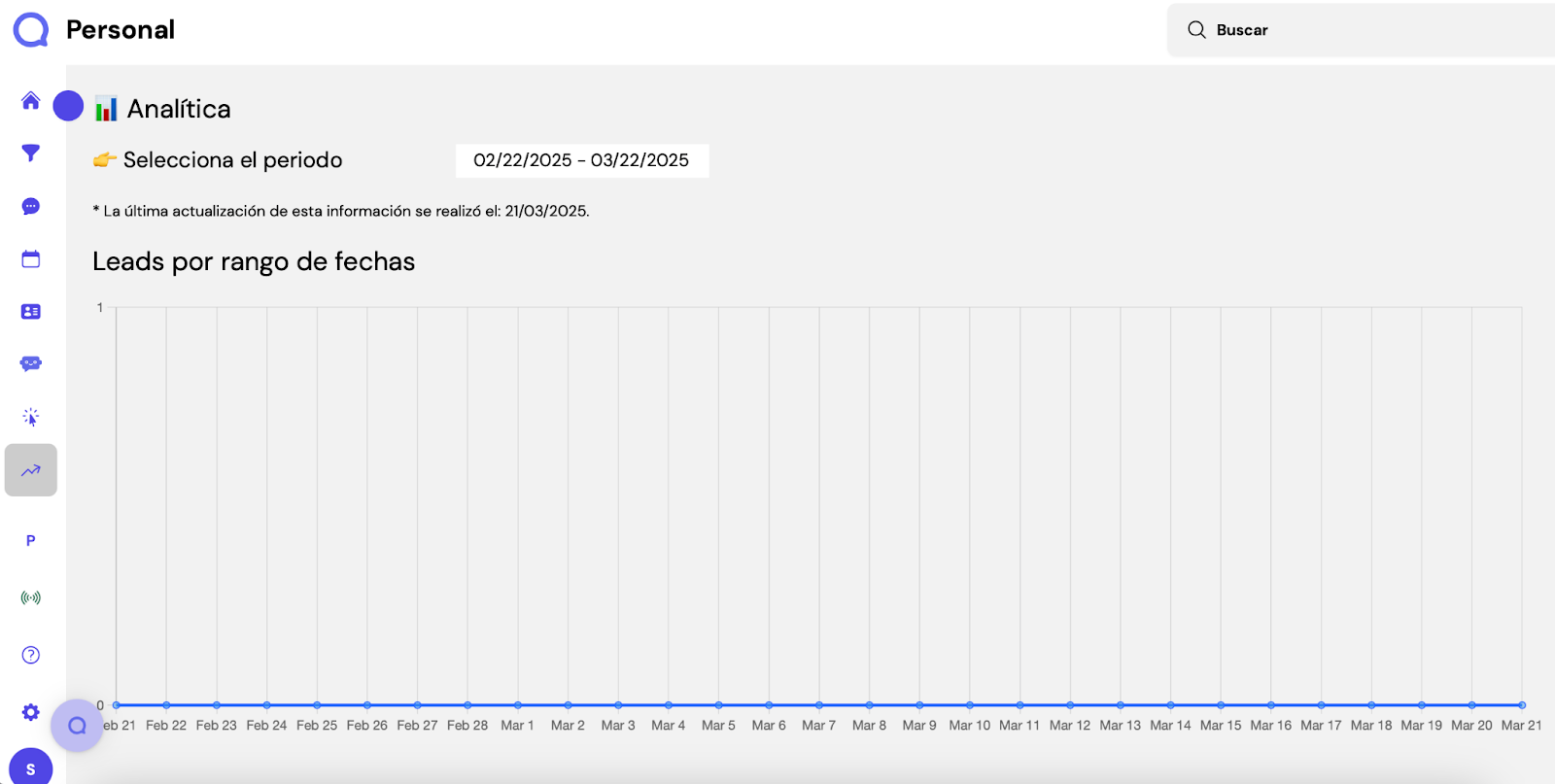
Task: Open the help question mark icon
Action: tap(31, 655)
